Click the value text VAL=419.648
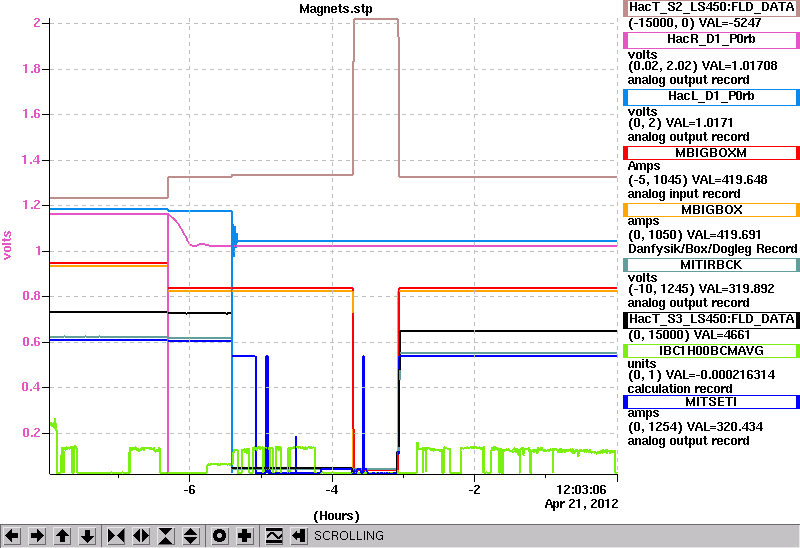 coord(730,180)
